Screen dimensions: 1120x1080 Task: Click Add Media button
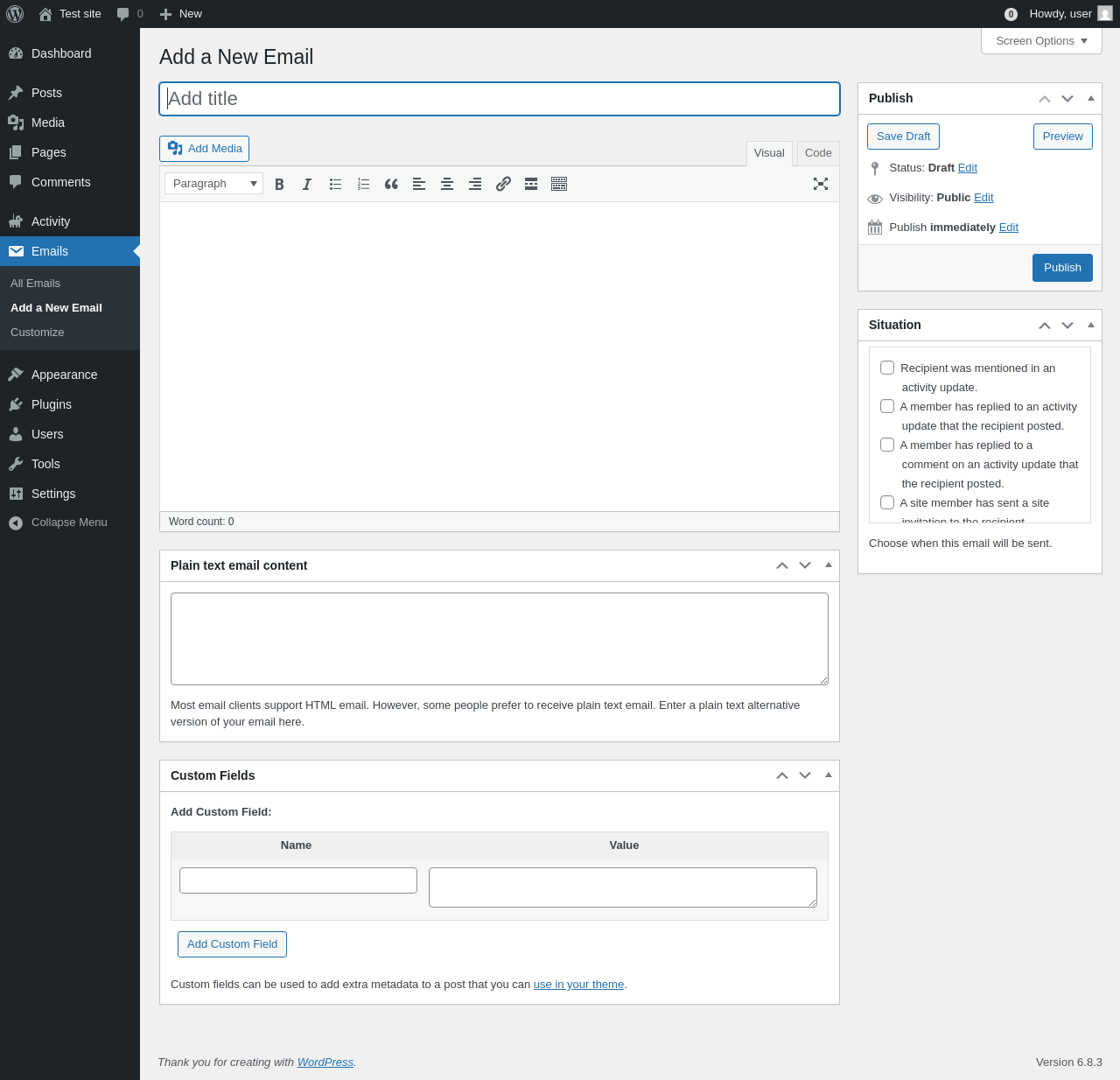point(204,149)
